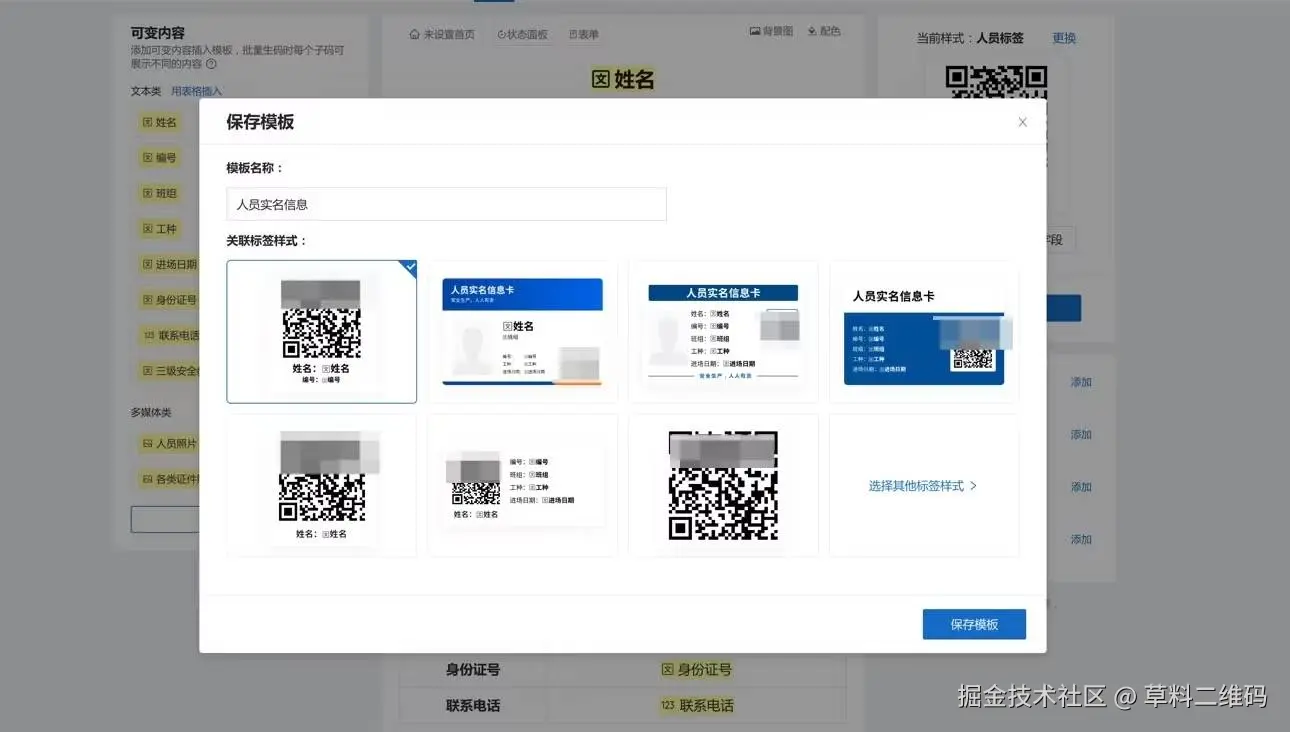Open the 未设置首页 home tab
The width and height of the screenshot is (1290, 732).
click(442, 34)
